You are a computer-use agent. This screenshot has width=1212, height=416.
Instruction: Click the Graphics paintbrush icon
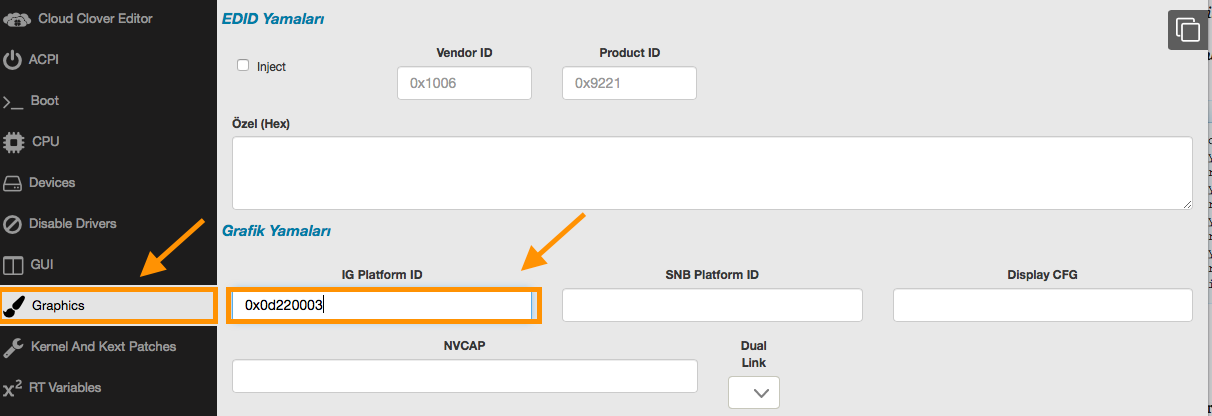point(14,306)
